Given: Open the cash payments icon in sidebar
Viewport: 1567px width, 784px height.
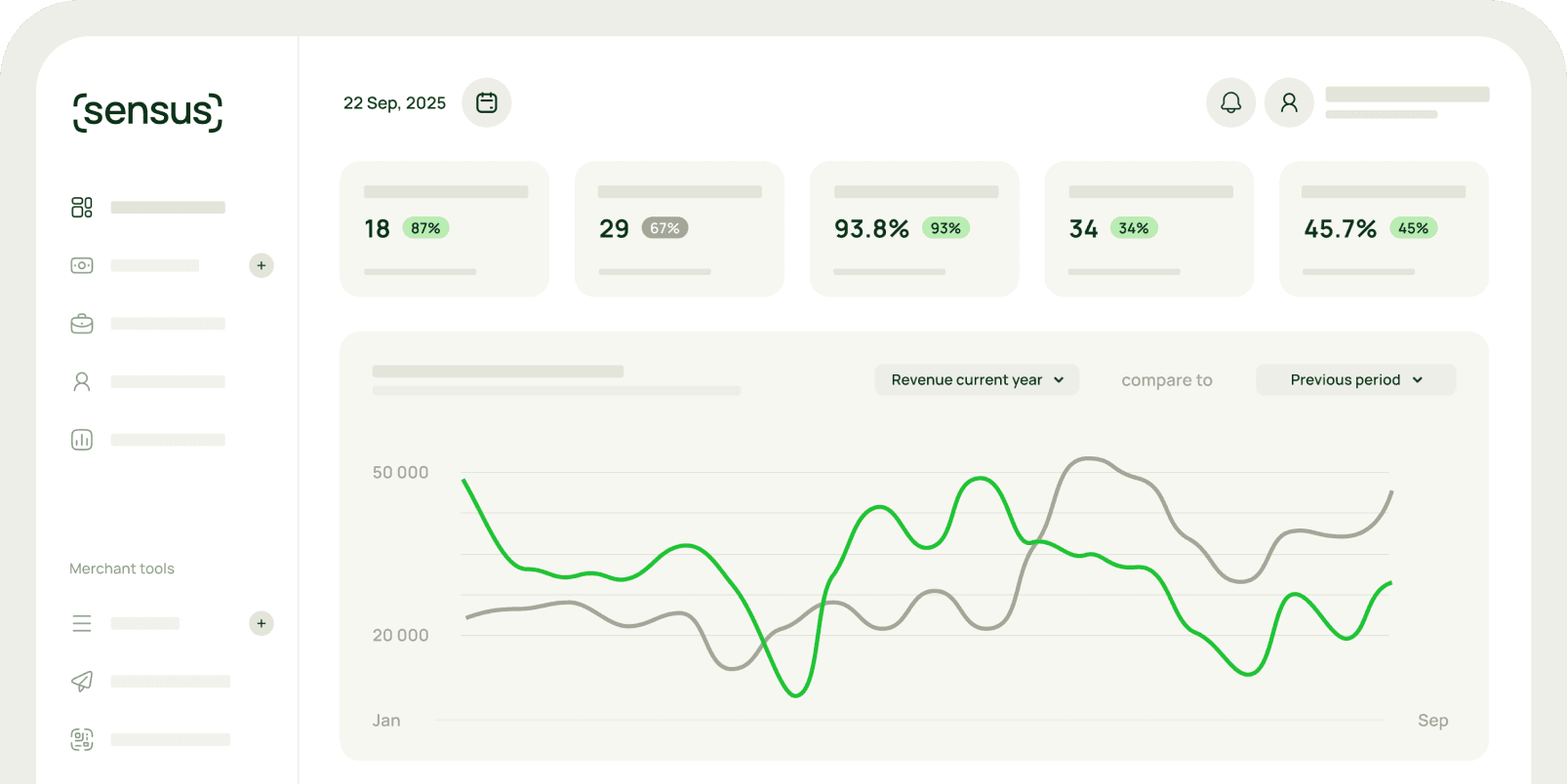Looking at the screenshot, I should pos(82,265).
